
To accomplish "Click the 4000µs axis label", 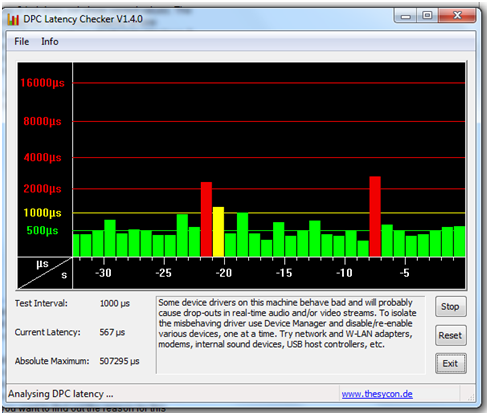I will (x=42, y=157).
